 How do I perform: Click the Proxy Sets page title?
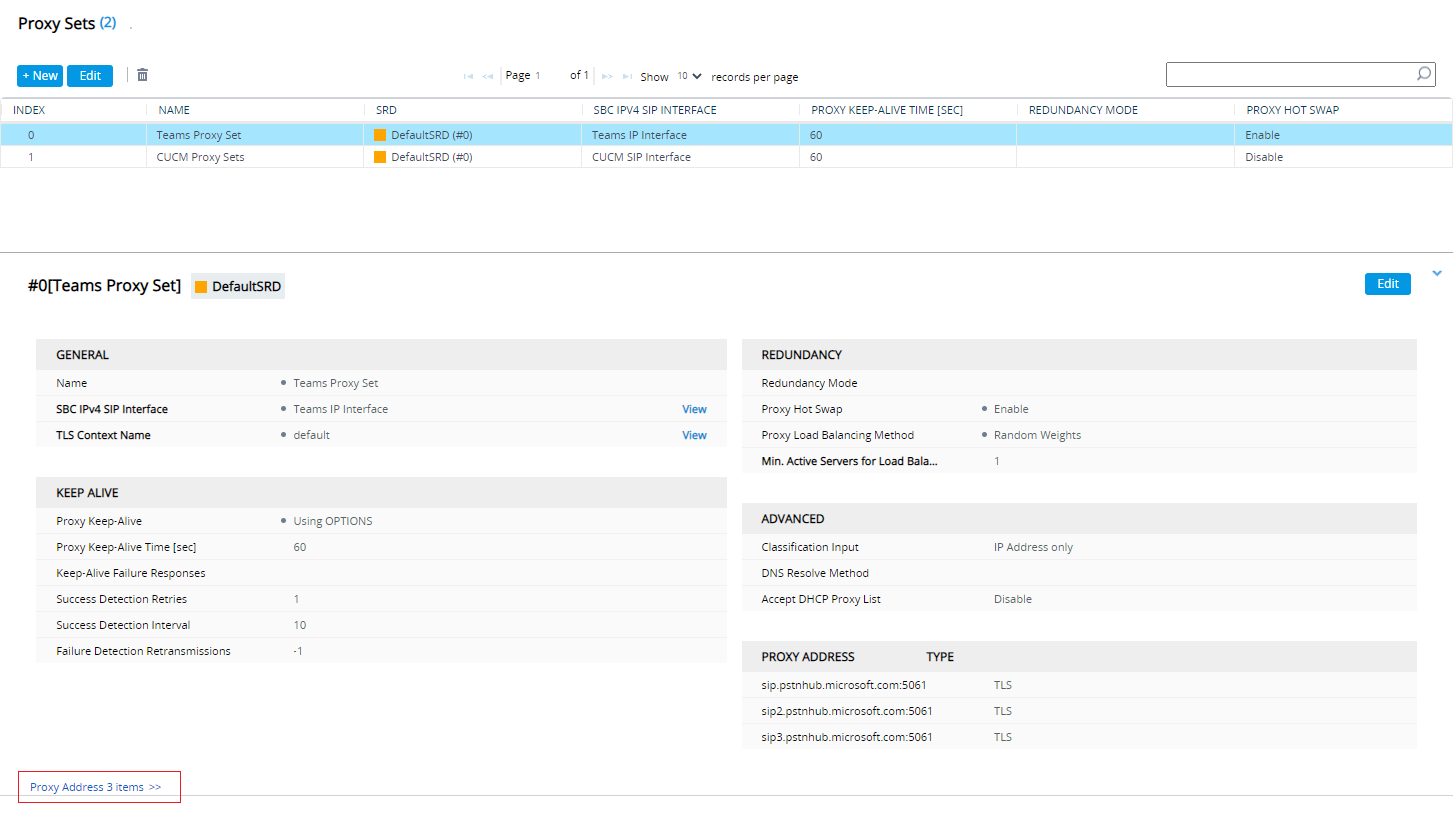click(56, 23)
